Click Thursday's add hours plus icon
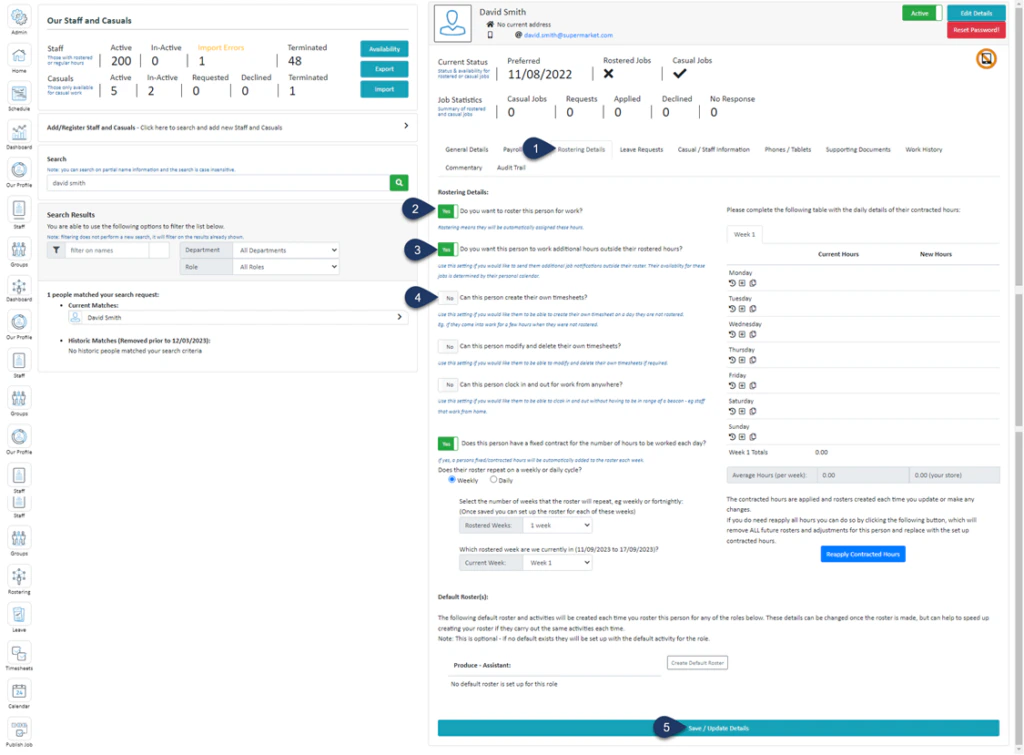The width and height of the screenshot is (1024, 755). point(742,360)
